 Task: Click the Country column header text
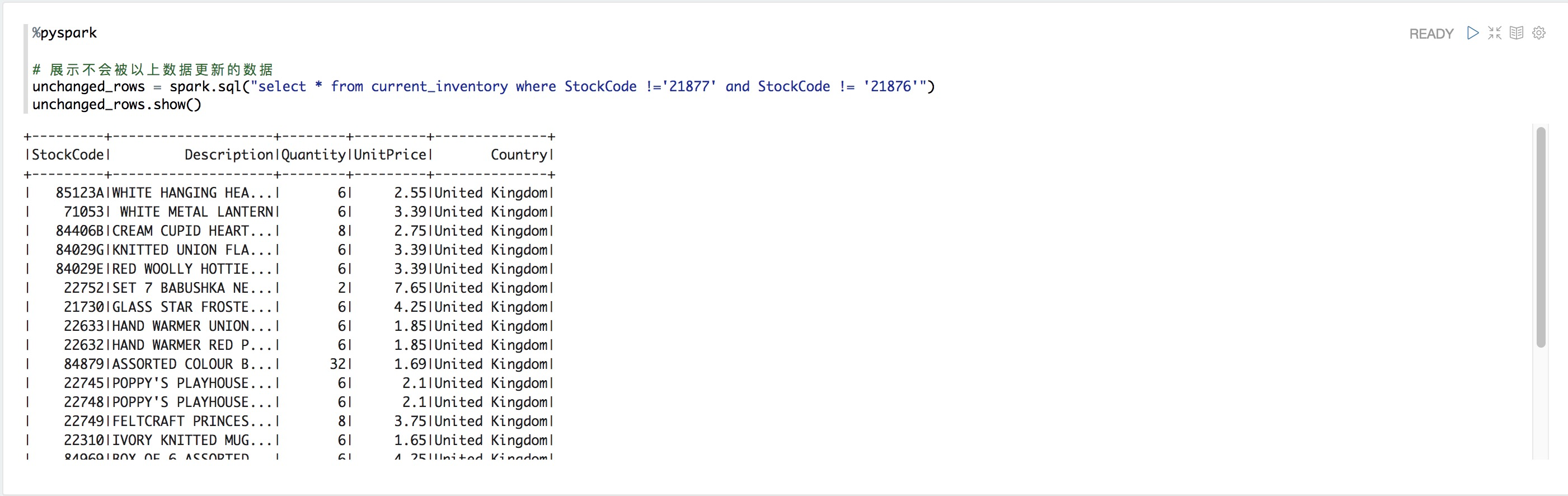[519, 155]
